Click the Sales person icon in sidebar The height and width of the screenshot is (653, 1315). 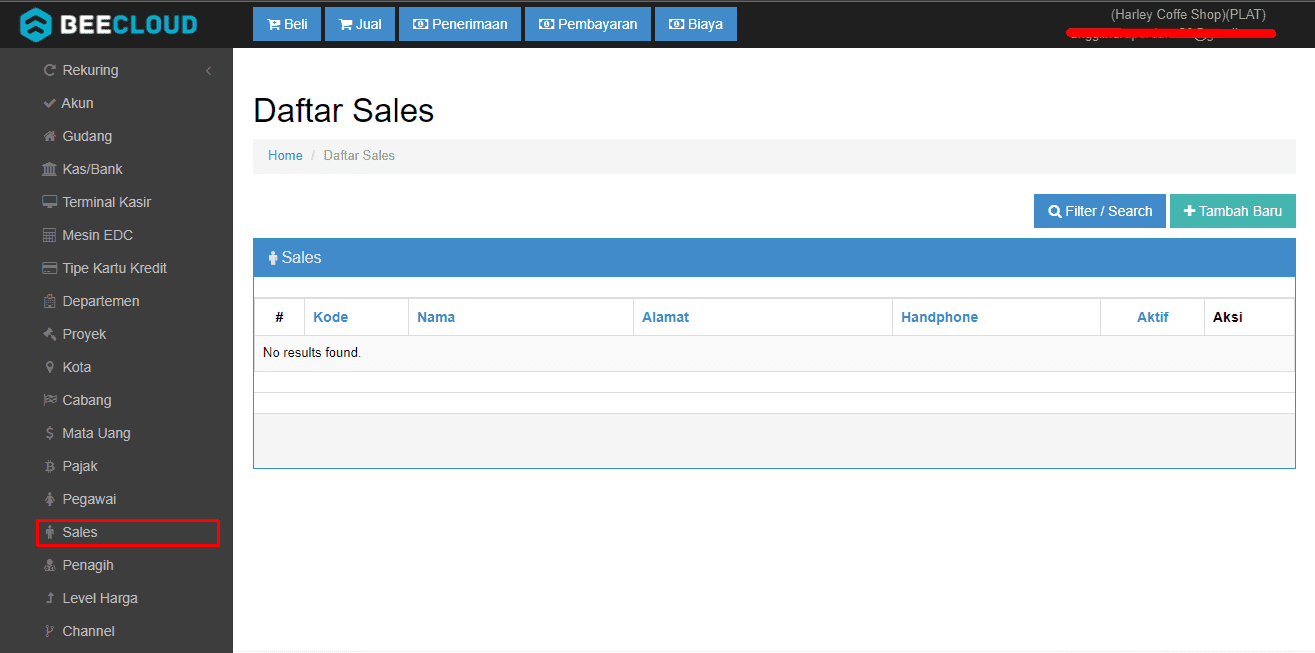coord(50,532)
